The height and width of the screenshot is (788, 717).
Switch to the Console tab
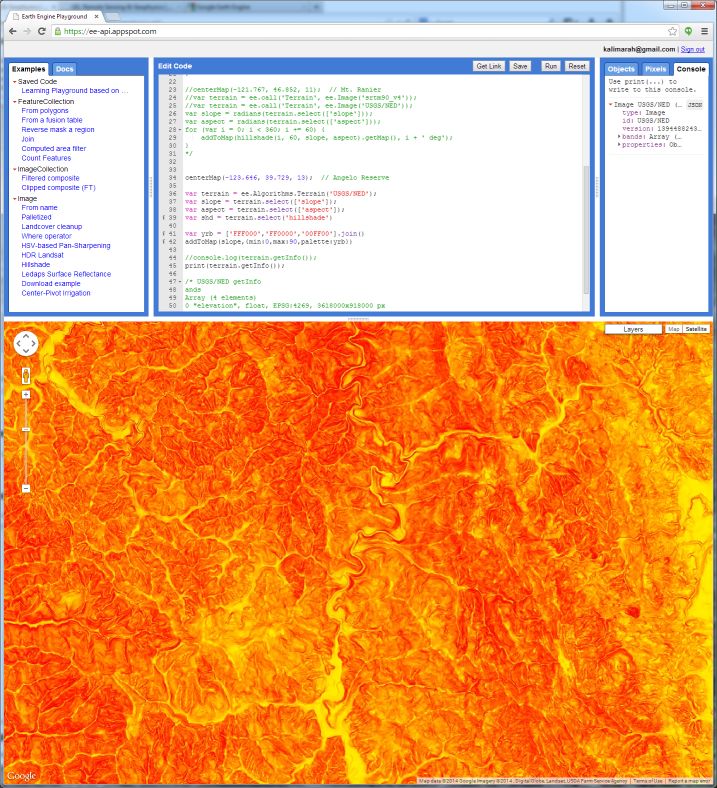pos(691,69)
